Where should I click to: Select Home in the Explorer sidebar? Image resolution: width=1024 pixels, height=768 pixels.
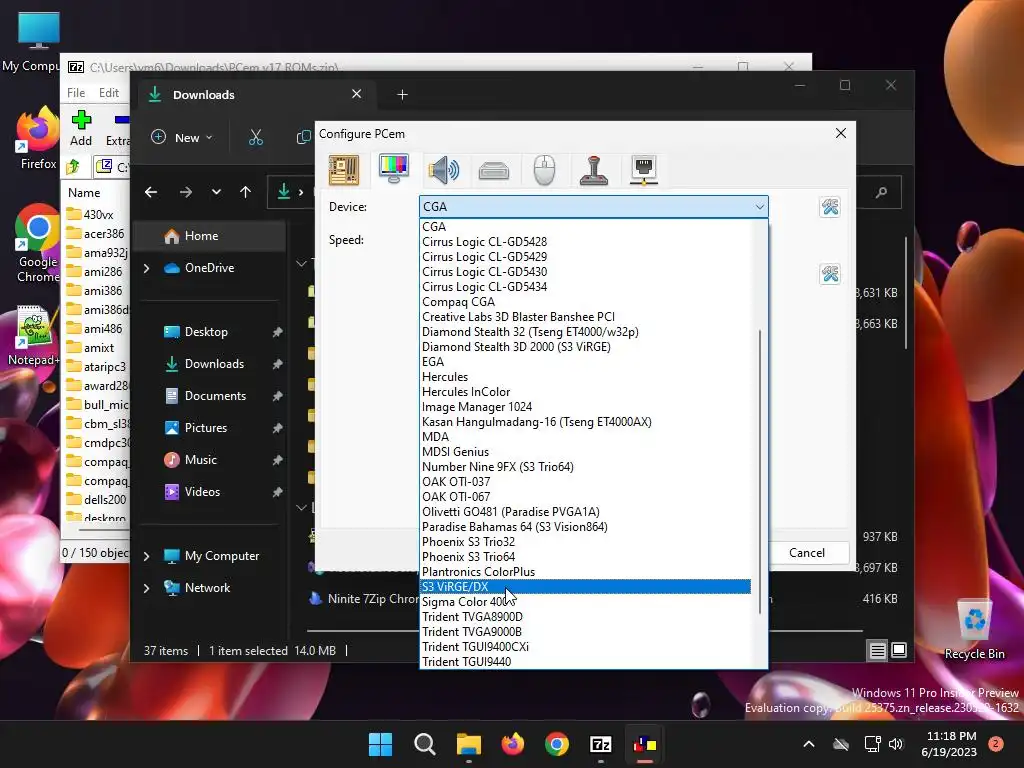[210, 236]
